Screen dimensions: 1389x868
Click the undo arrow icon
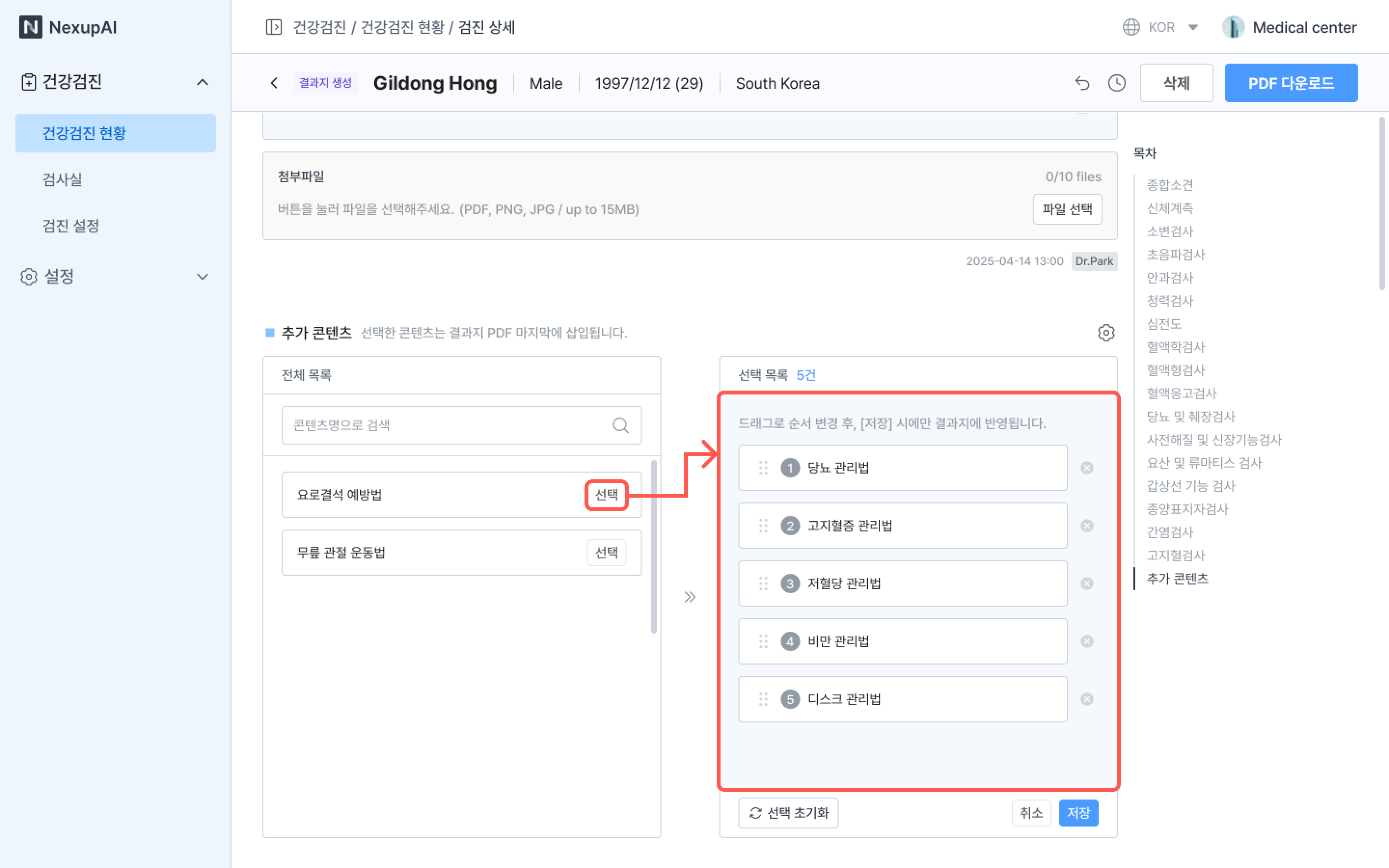[x=1082, y=83]
